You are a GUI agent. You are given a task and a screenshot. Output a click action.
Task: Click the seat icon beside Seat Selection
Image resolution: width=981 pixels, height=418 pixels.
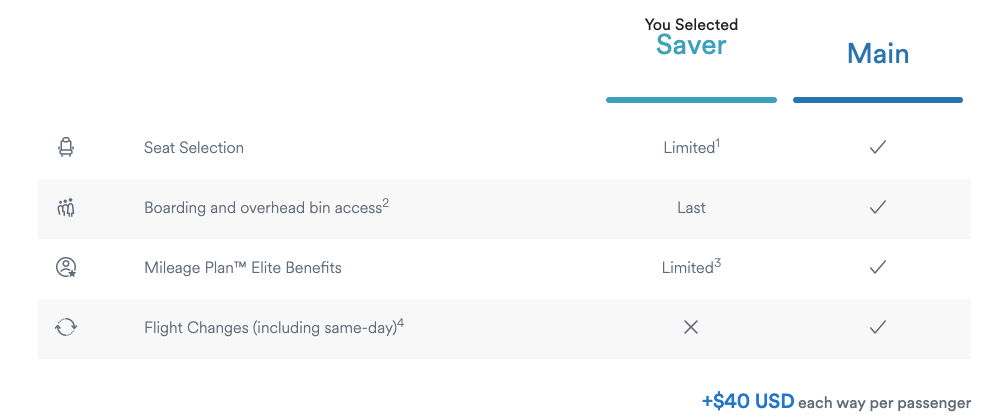click(x=66, y=148)
